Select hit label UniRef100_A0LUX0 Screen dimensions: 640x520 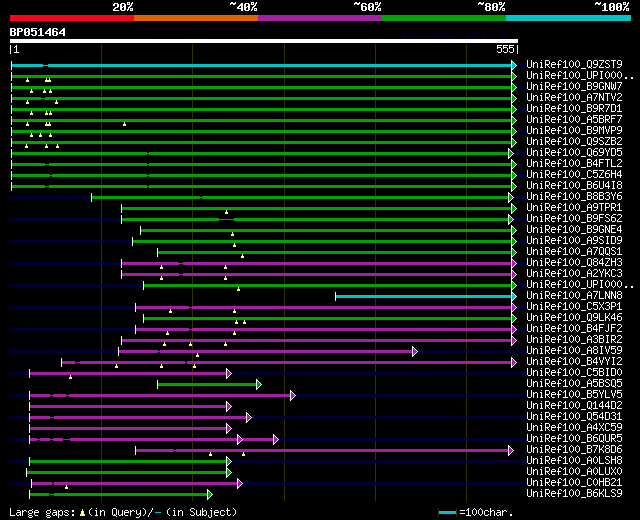574,472
